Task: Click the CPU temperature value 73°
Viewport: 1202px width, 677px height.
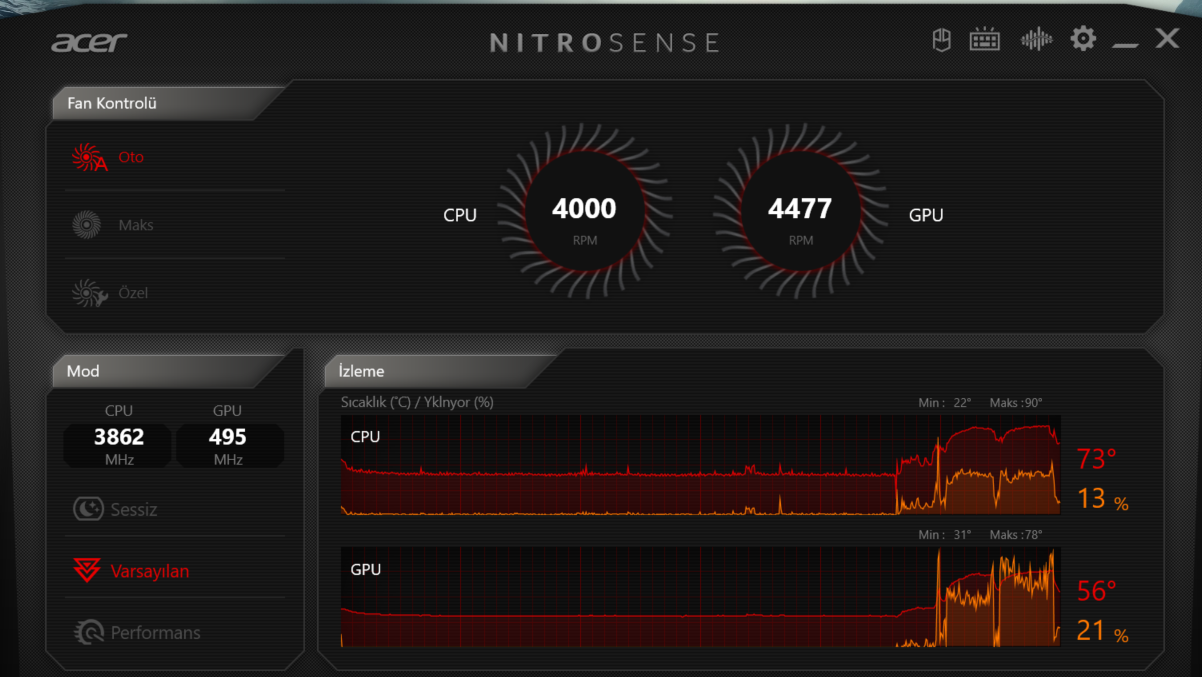Action: coord(1096,459)
